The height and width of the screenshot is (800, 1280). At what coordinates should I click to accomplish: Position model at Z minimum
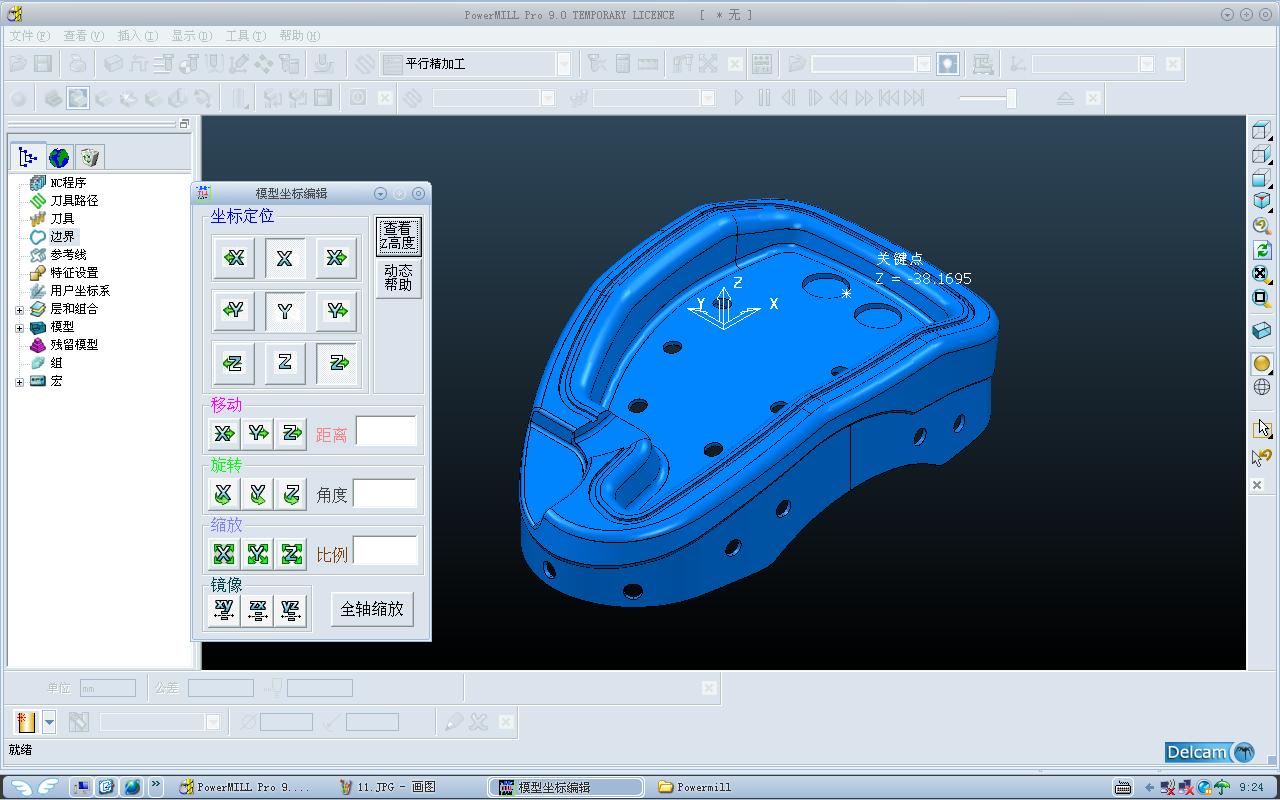234,363
